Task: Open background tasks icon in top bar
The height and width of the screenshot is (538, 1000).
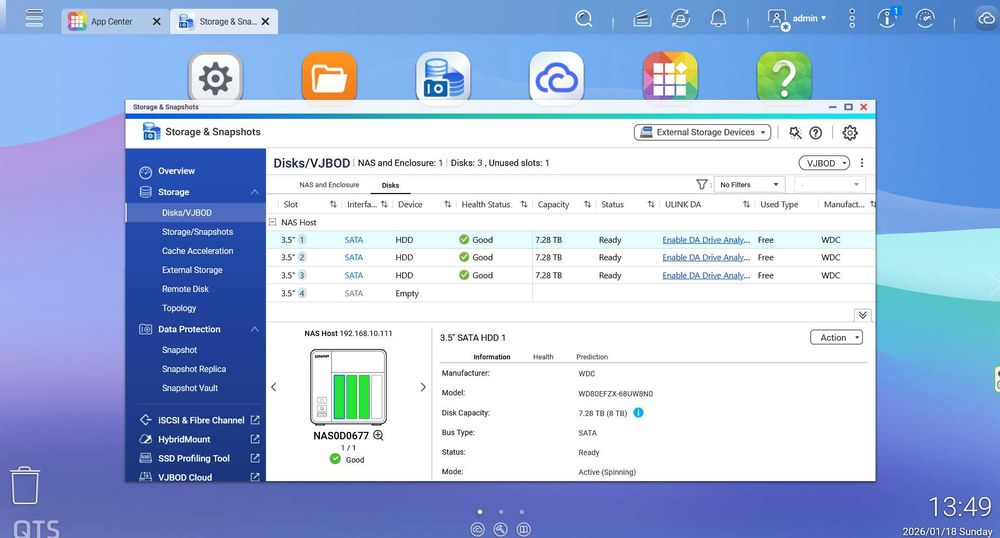Action: (x=642, y=19)
